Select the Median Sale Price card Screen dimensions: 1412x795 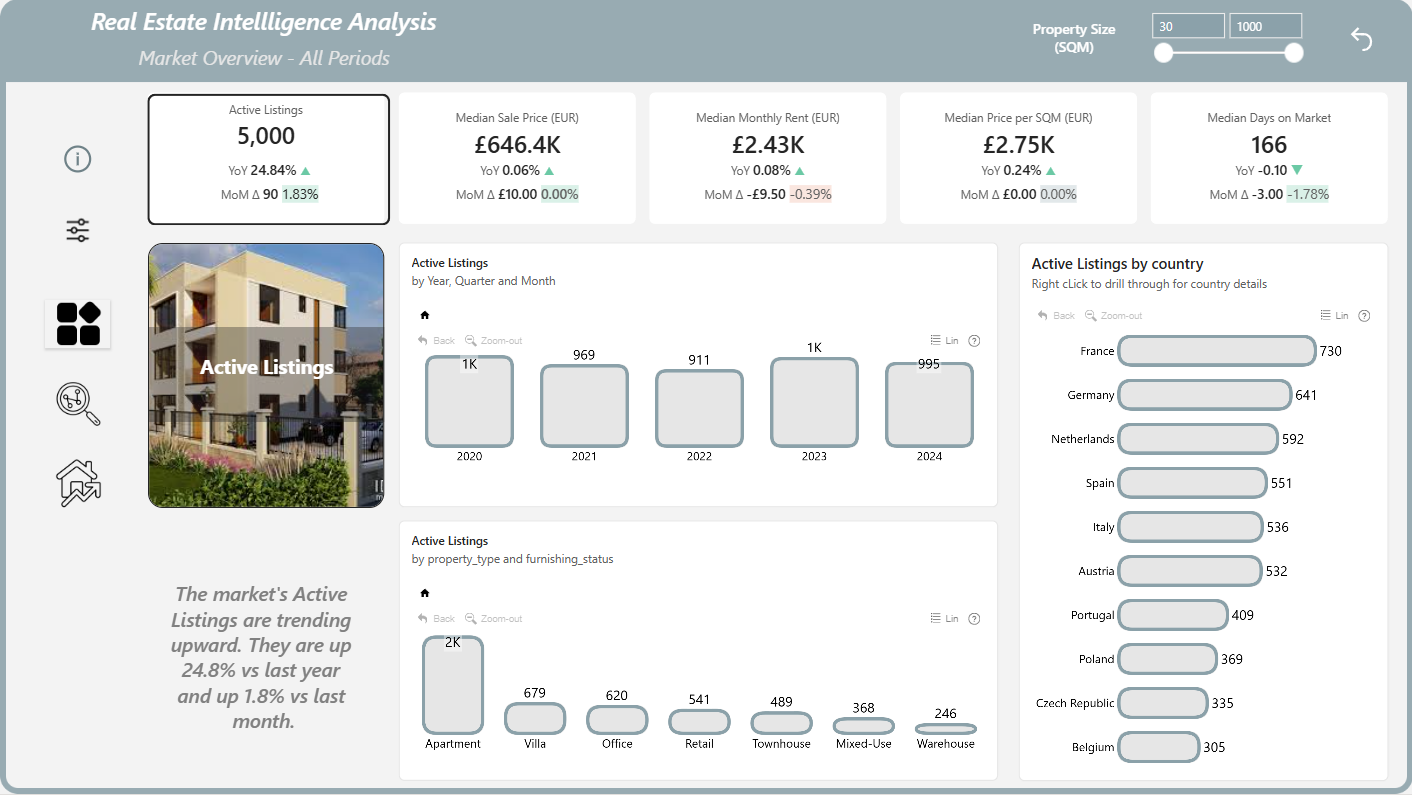(x=517, y=159)
